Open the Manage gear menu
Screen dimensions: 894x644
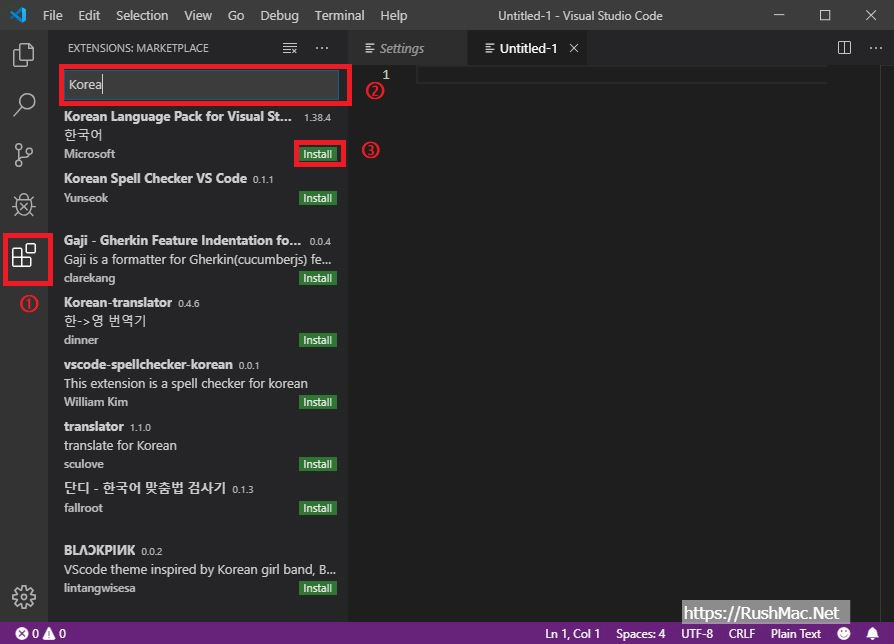[23, 597]
